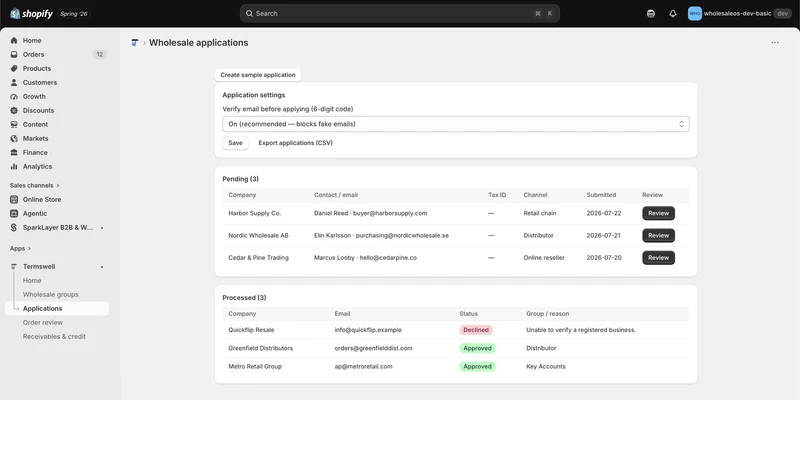Click Retail chain channel cell
The height and width of the screenshot is (450, 800).
(540, 213)
